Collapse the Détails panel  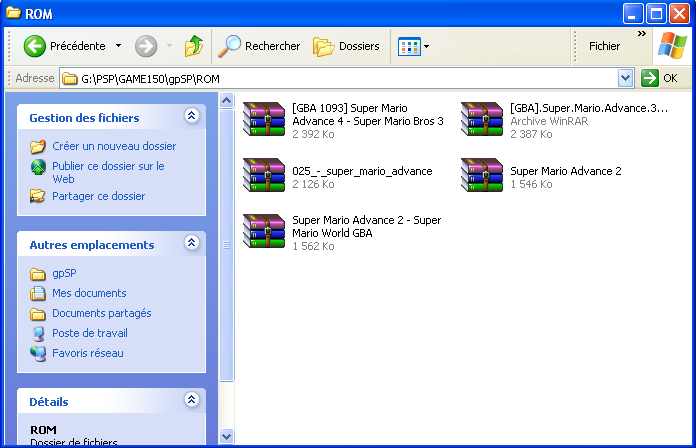[x=191, y=400]
